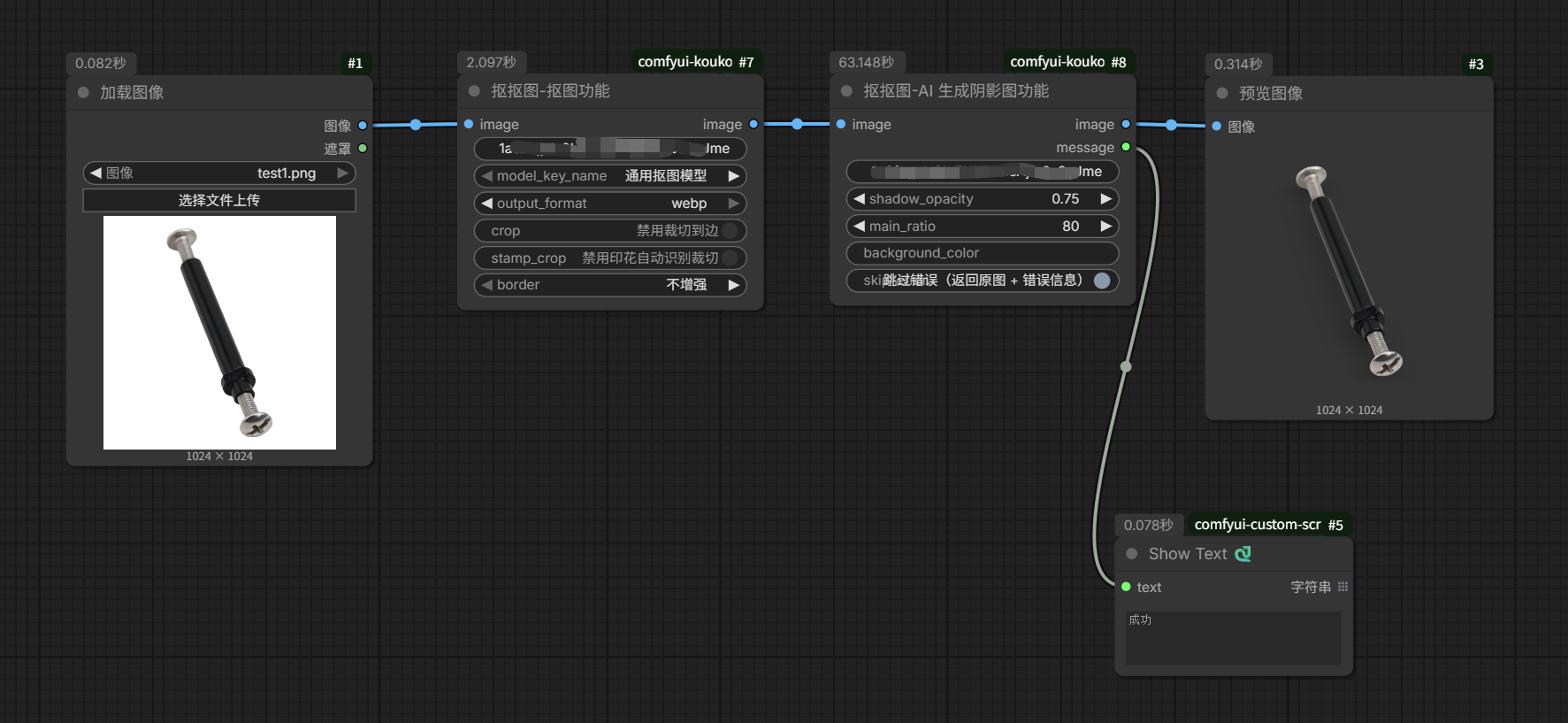
Task: Click the comfyui-custom-scr #5 badge
Action: (x=1268, y=525)
